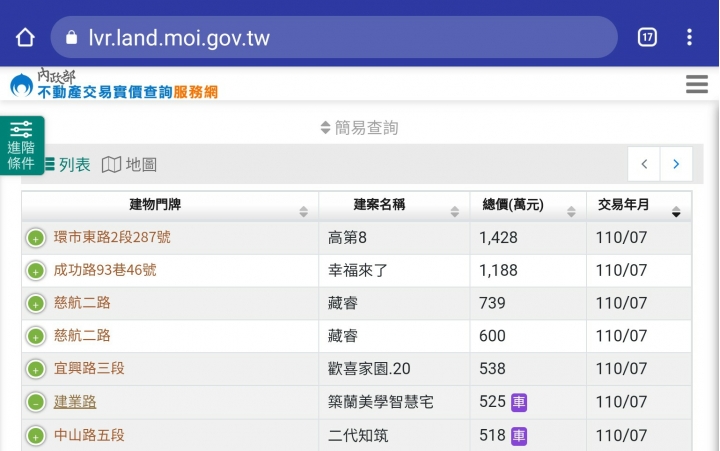Open 慈航二路 link in 739 row

point(82,303)
